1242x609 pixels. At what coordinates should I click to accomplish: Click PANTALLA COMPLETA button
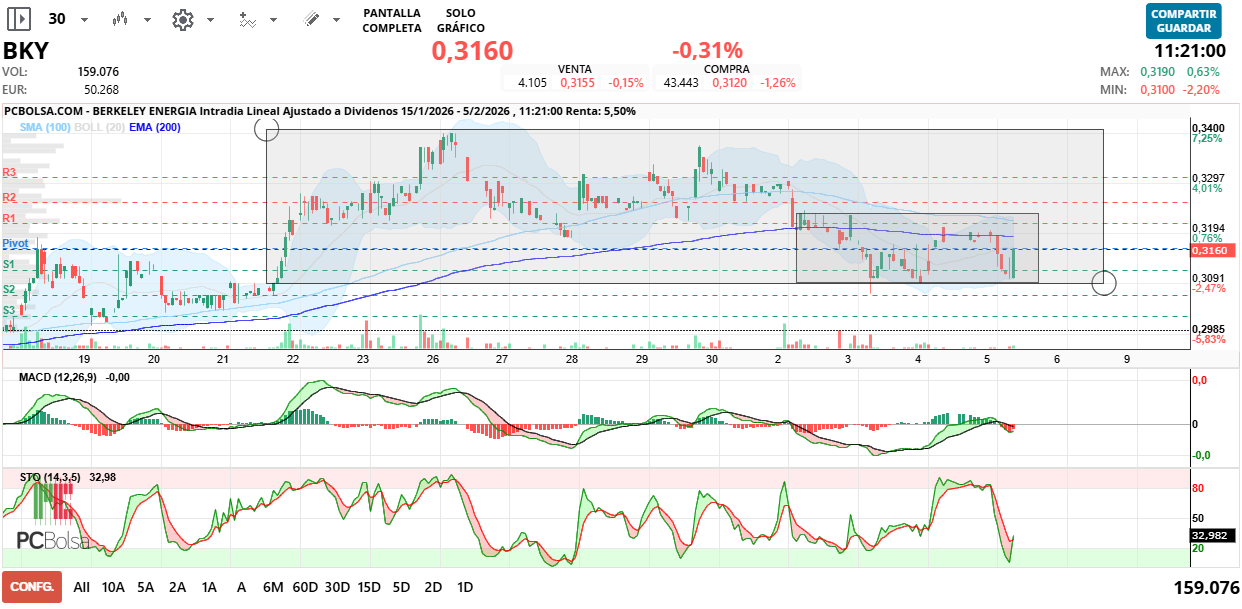(x=391, y=20)
